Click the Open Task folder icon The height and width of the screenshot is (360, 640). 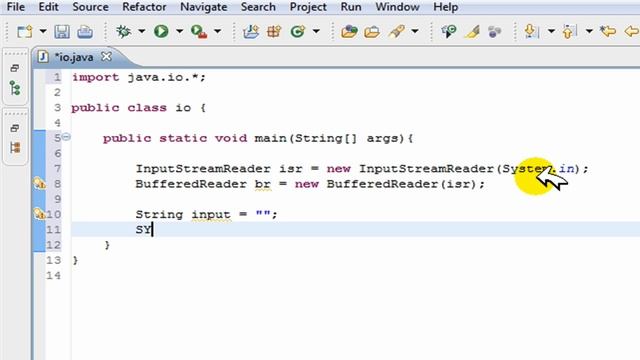(372, 31)
